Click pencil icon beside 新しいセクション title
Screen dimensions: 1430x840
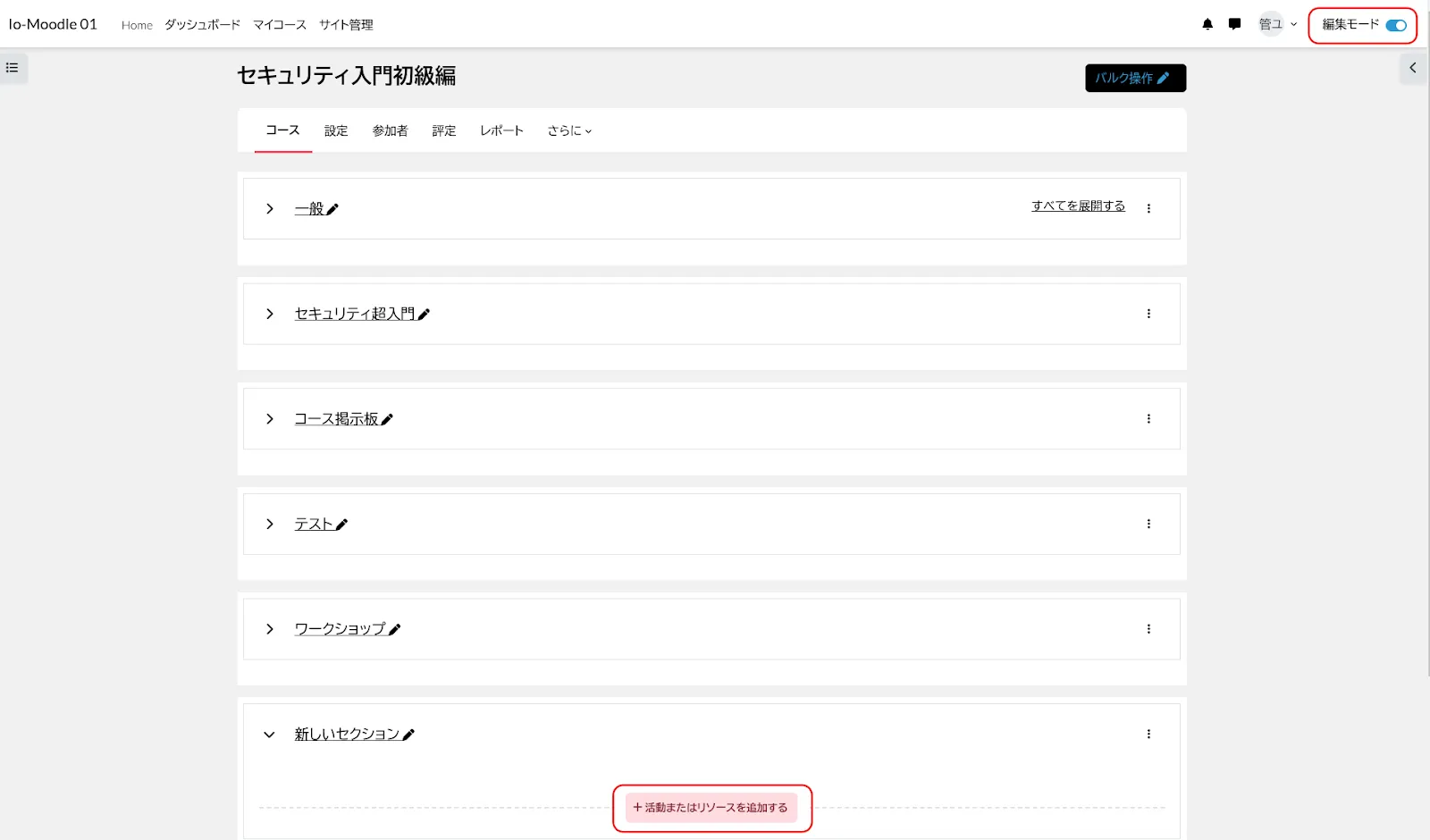click(x=408, y=735)
